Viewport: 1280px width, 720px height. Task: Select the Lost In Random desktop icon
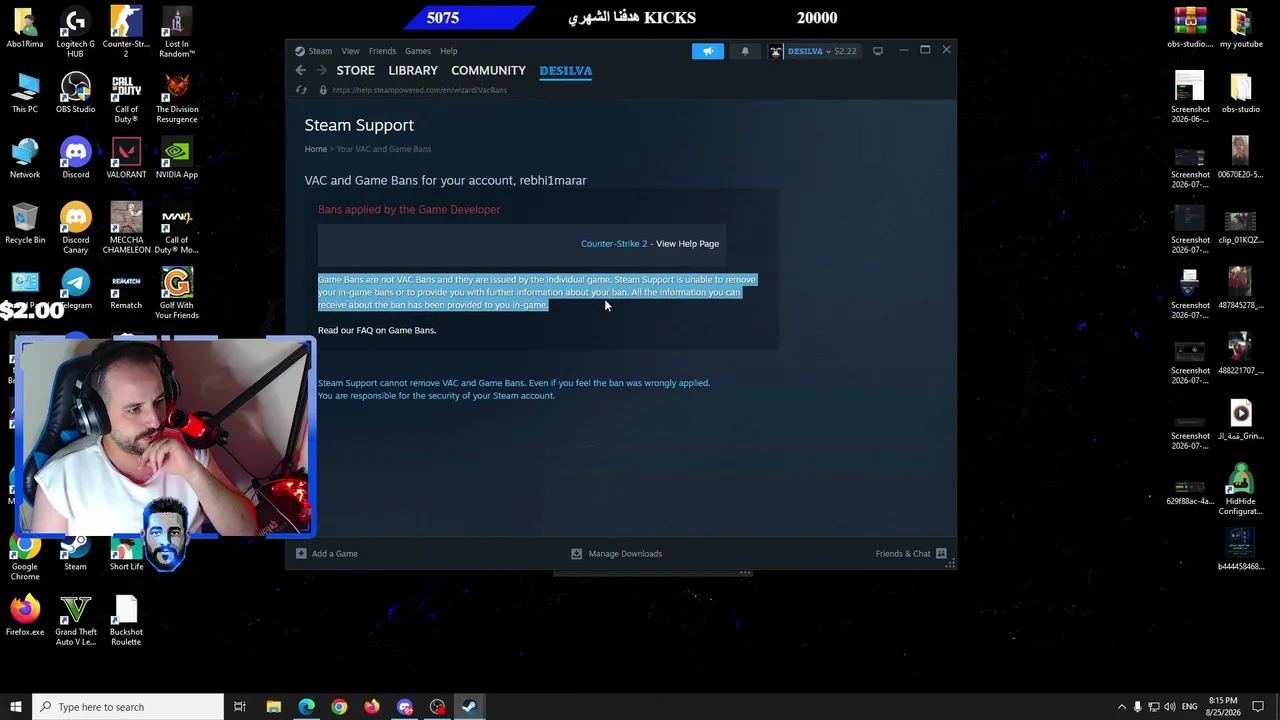(x=177, y=33)
